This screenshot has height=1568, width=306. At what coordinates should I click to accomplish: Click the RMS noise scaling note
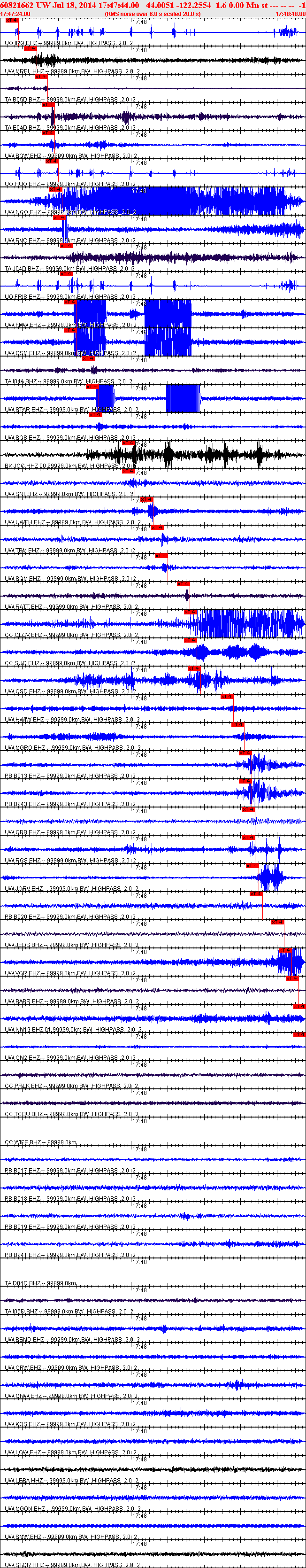tap(152, 14)
